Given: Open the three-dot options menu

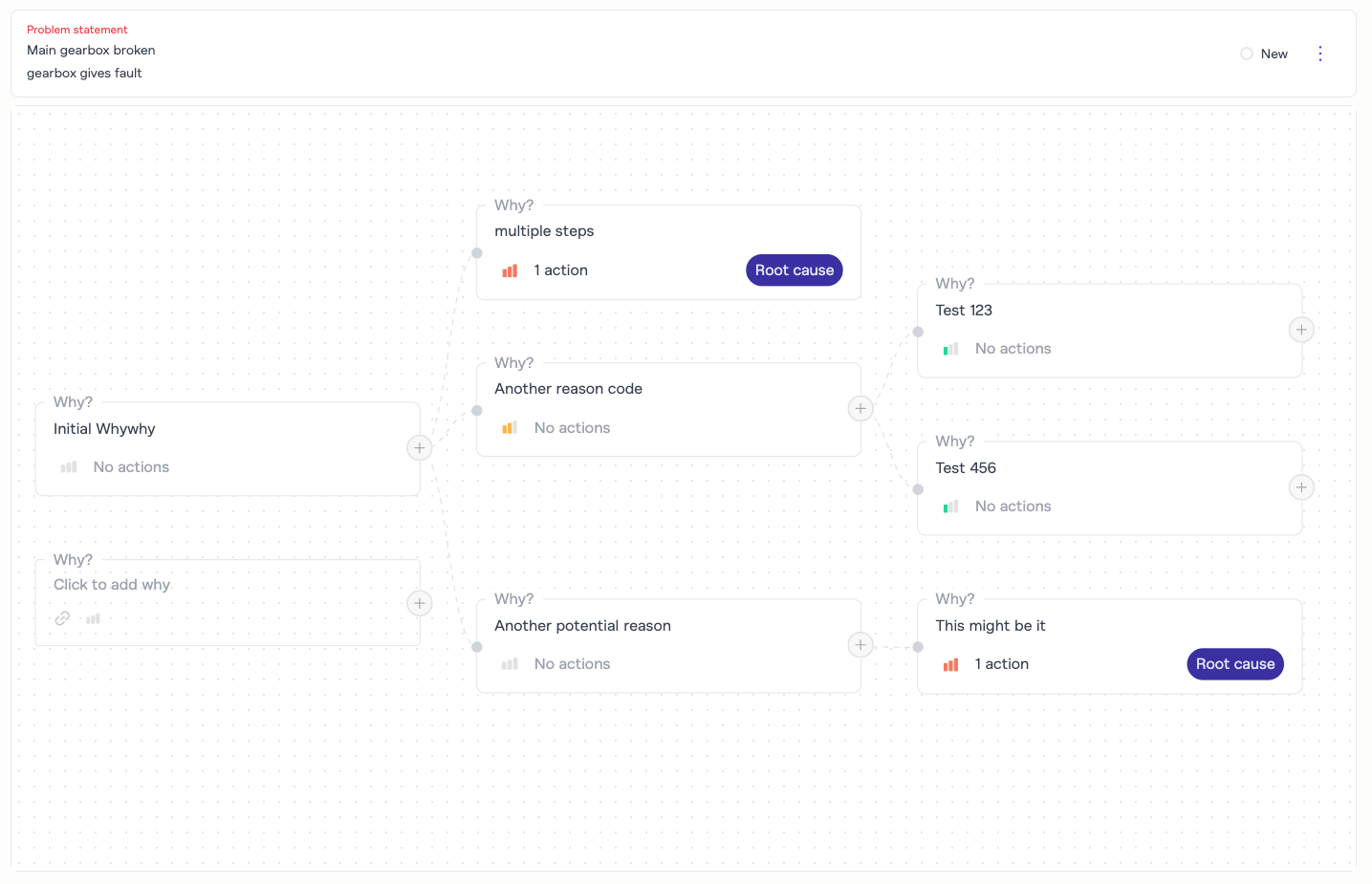Looking at the screenshot, I should 1320,54.
